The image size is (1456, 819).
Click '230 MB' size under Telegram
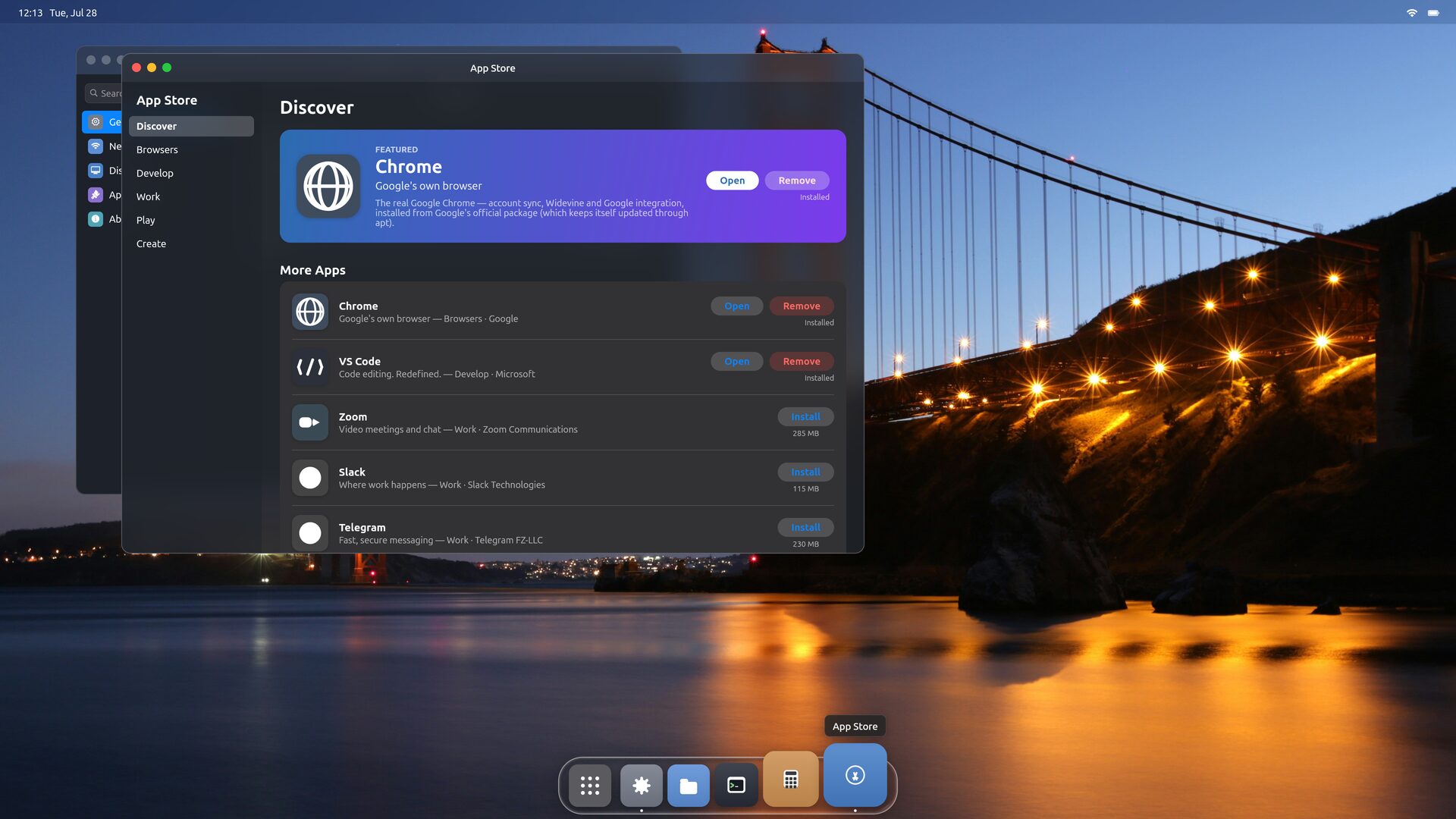(x=805, y=544)
